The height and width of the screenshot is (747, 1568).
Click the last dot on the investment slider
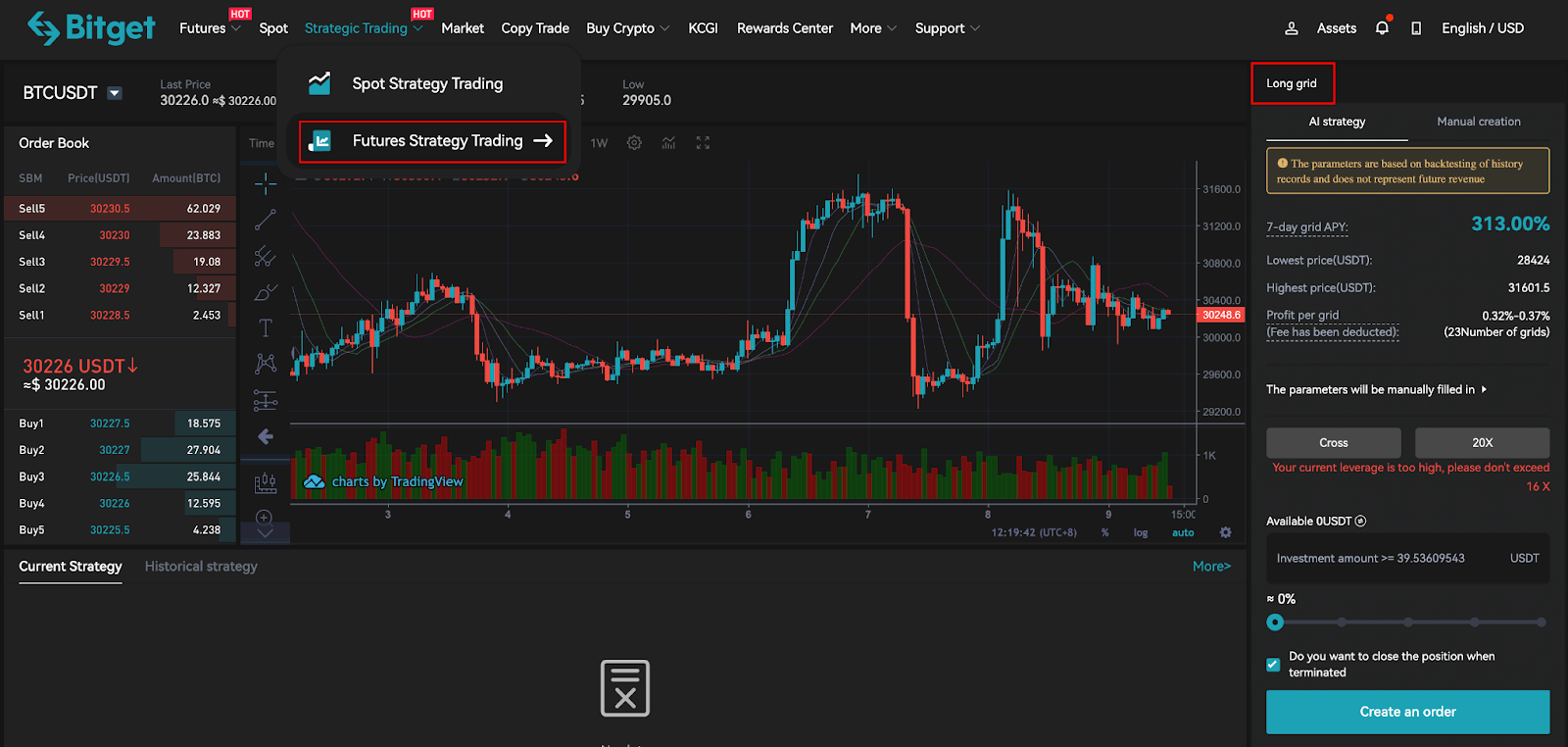1541,622
